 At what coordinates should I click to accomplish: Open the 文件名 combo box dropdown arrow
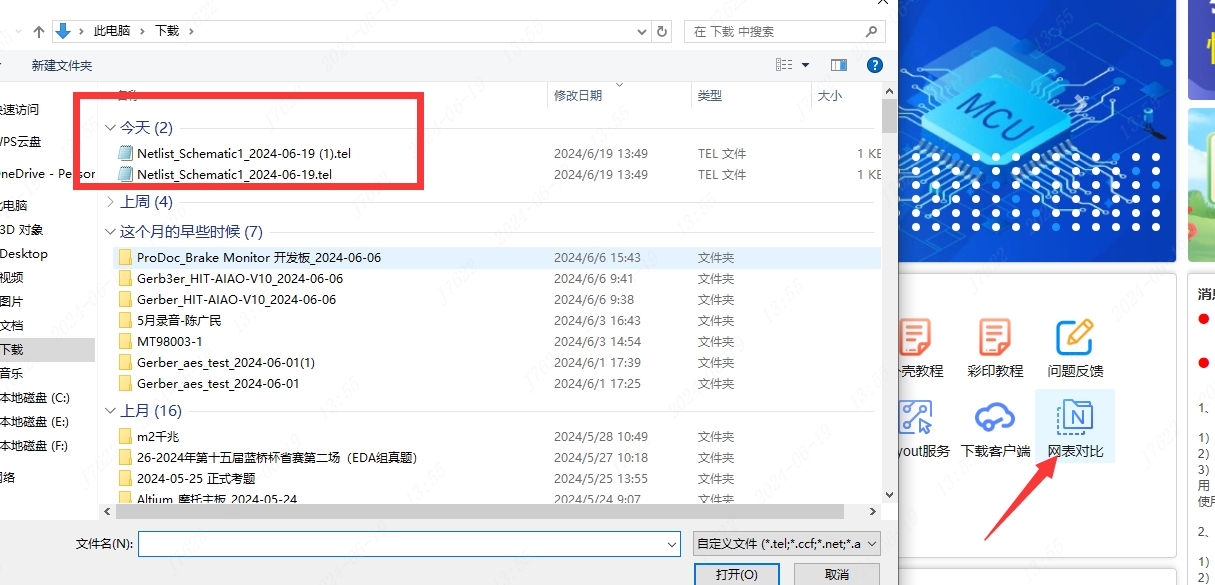click(x=672, y=543)
